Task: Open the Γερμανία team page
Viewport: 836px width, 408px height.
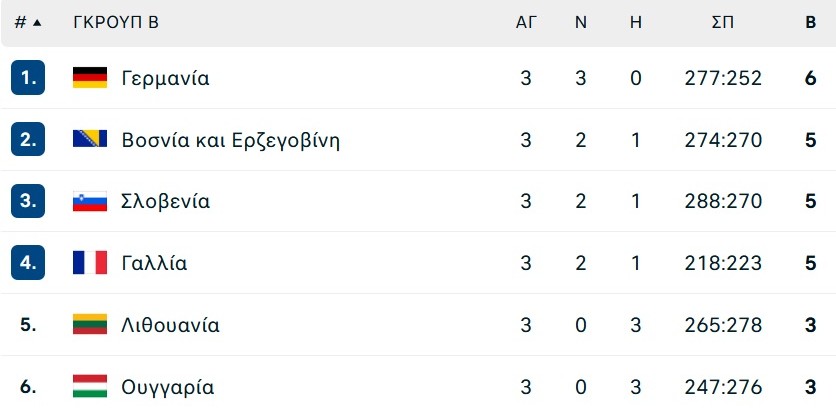Action: [x=165, y=78]
